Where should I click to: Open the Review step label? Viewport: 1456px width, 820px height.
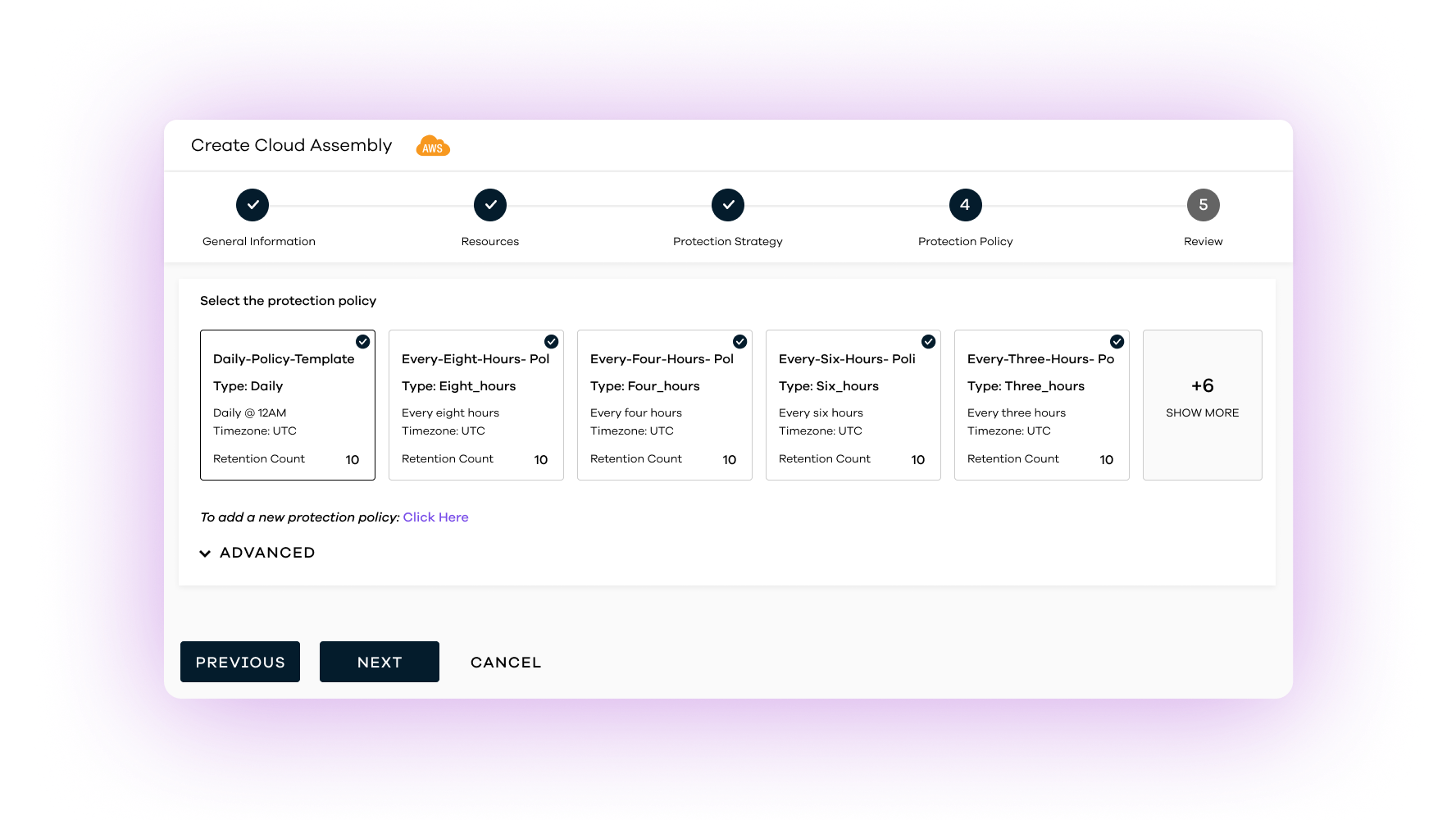(x=1203, y=241)
